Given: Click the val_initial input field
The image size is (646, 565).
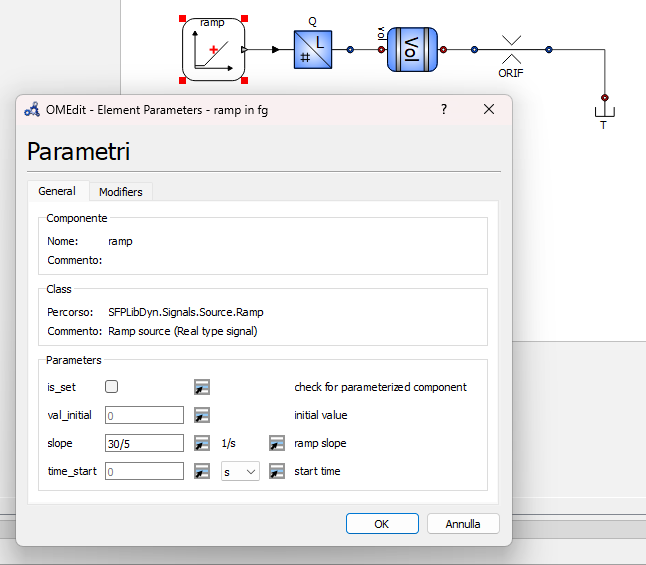Looking at the screenshot, I should point(144,415).
